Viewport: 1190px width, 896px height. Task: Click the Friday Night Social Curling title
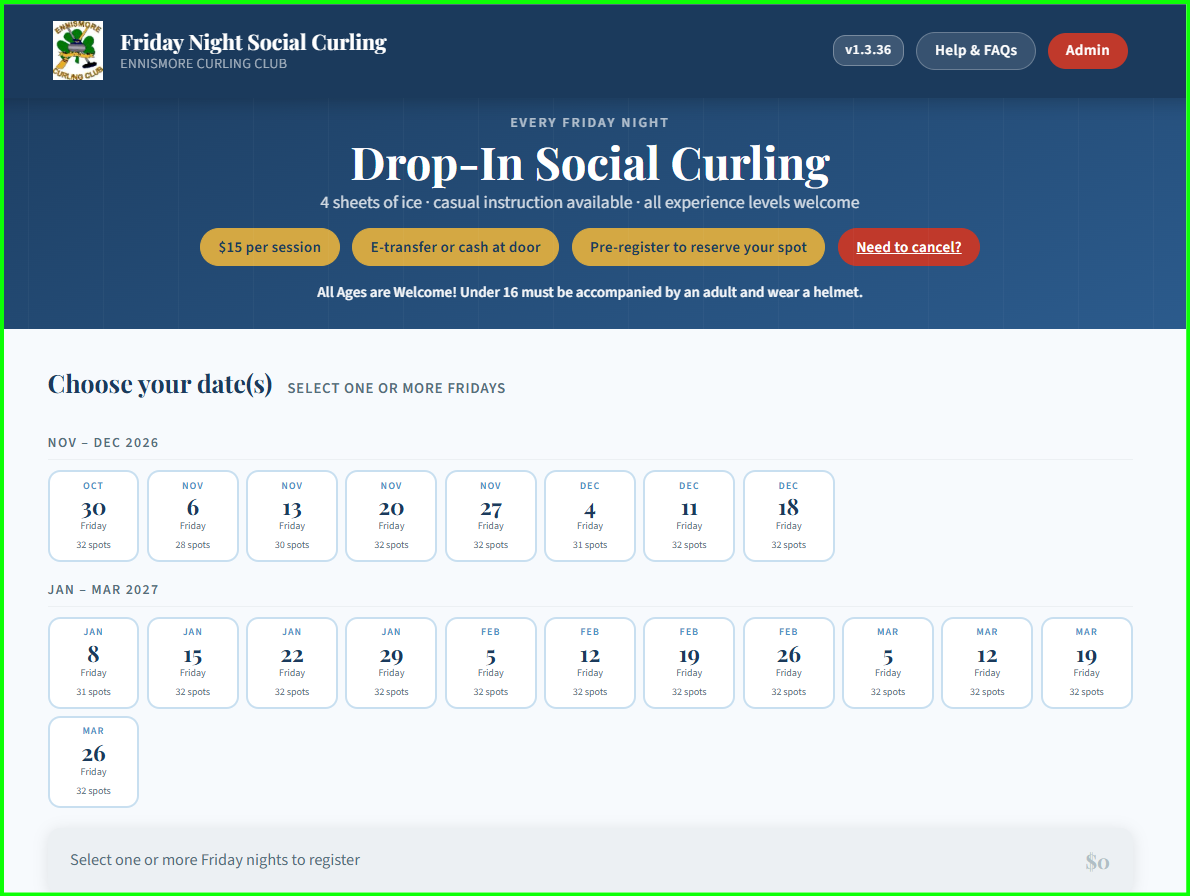coord(253,42)
